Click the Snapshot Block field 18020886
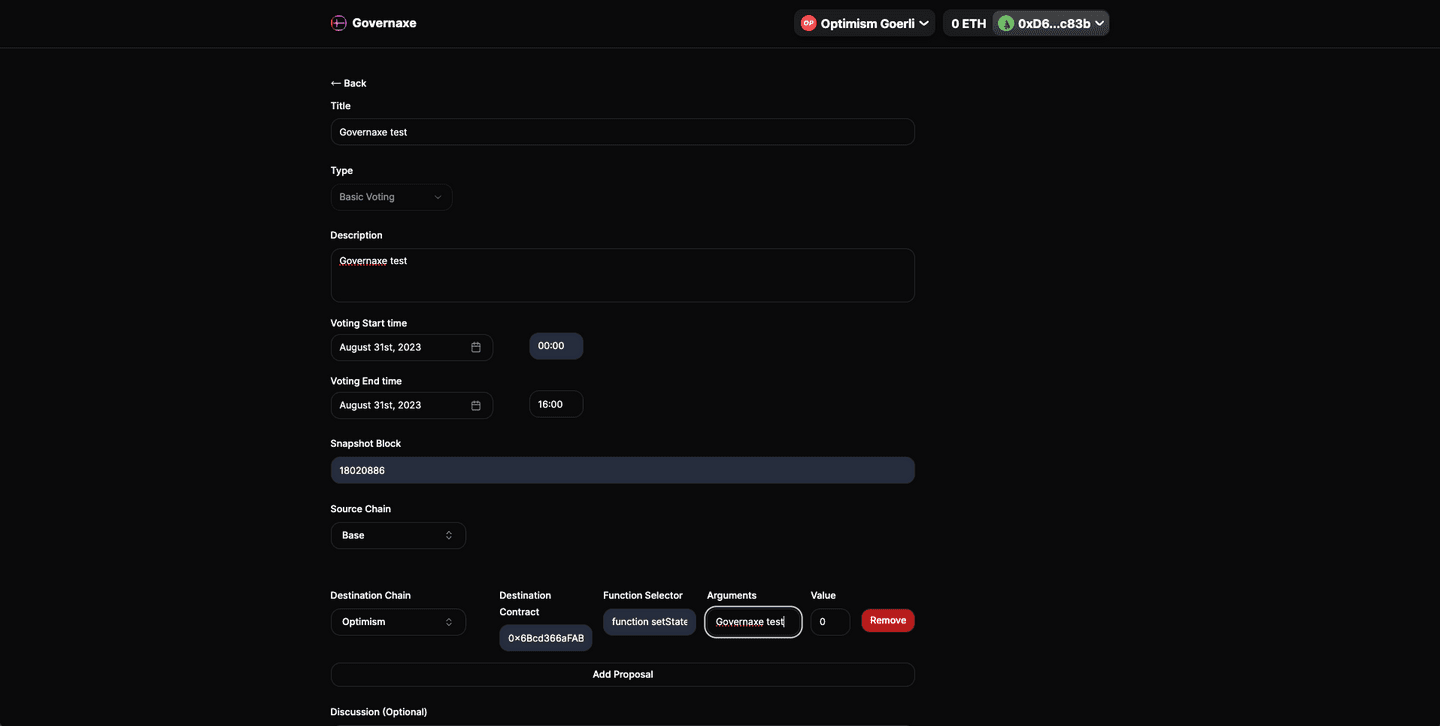 [x=622, y=470]
